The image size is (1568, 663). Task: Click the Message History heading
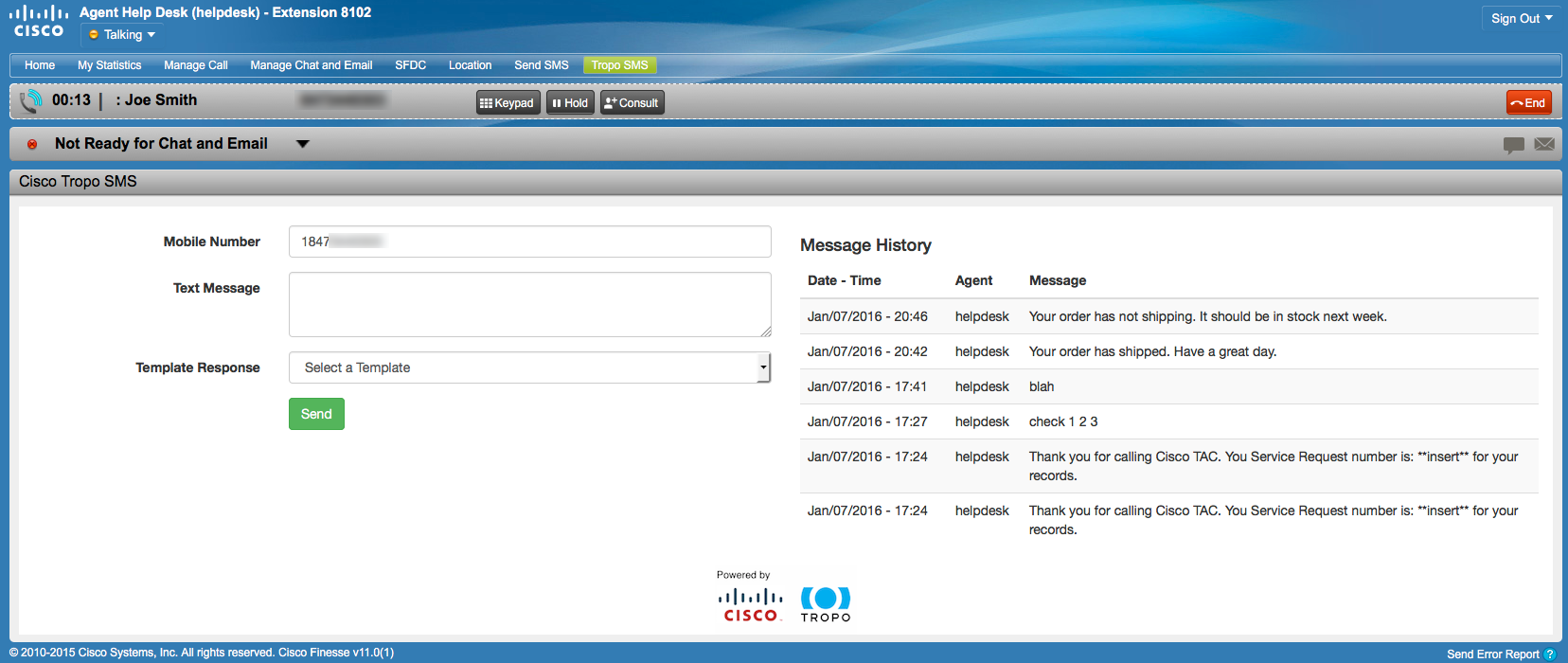(x=865, y=245)
